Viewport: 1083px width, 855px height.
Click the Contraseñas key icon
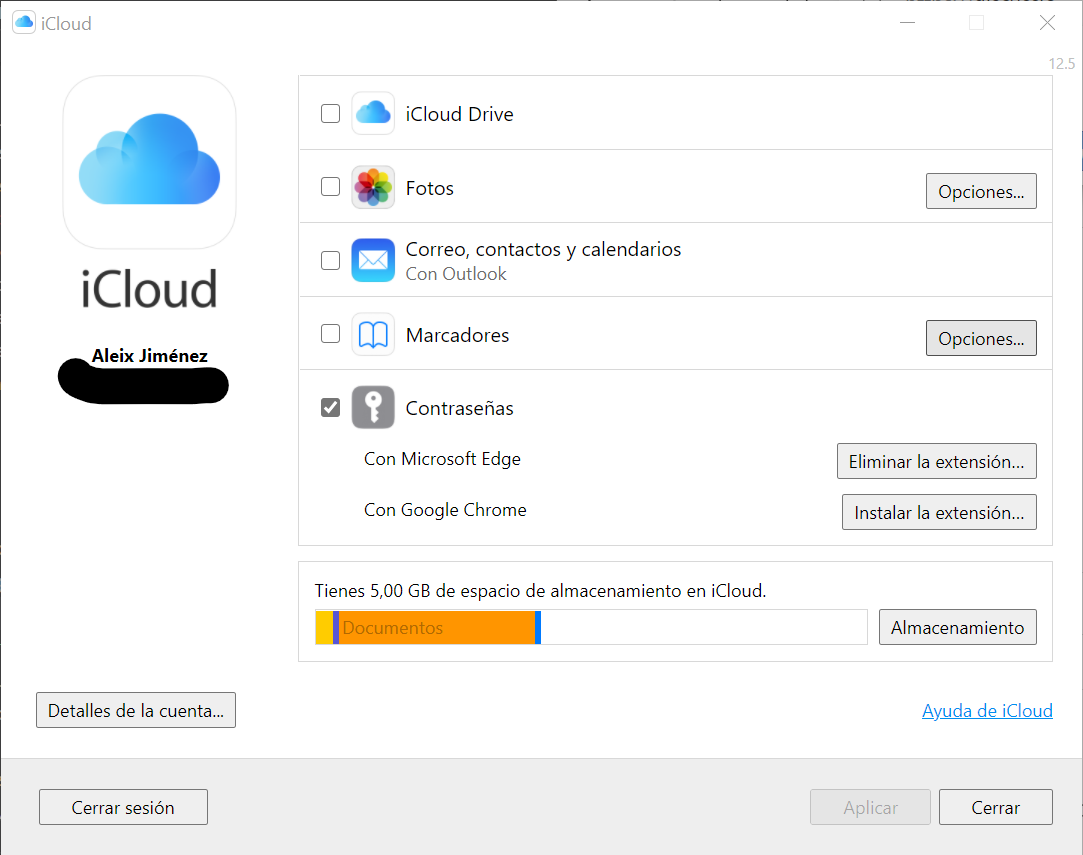373,407
